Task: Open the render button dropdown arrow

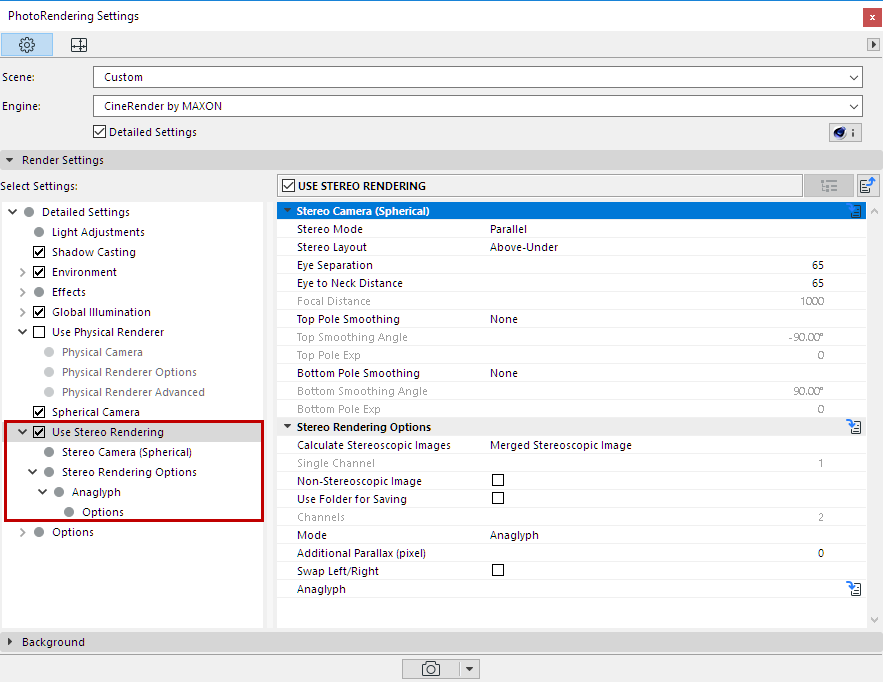Action: coord(469,669)
